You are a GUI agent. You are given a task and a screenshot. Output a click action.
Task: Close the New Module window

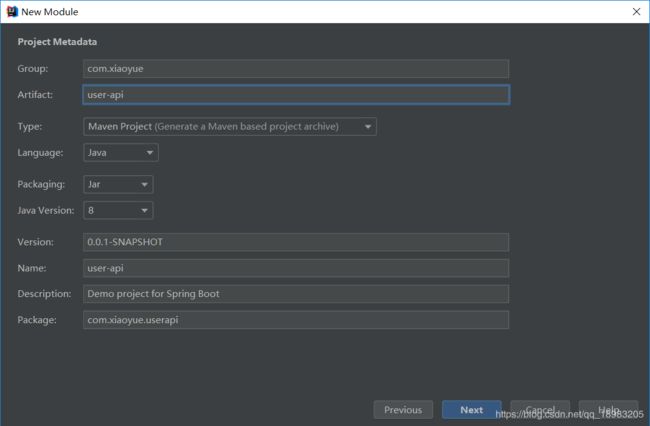click(x=636, y=12)
